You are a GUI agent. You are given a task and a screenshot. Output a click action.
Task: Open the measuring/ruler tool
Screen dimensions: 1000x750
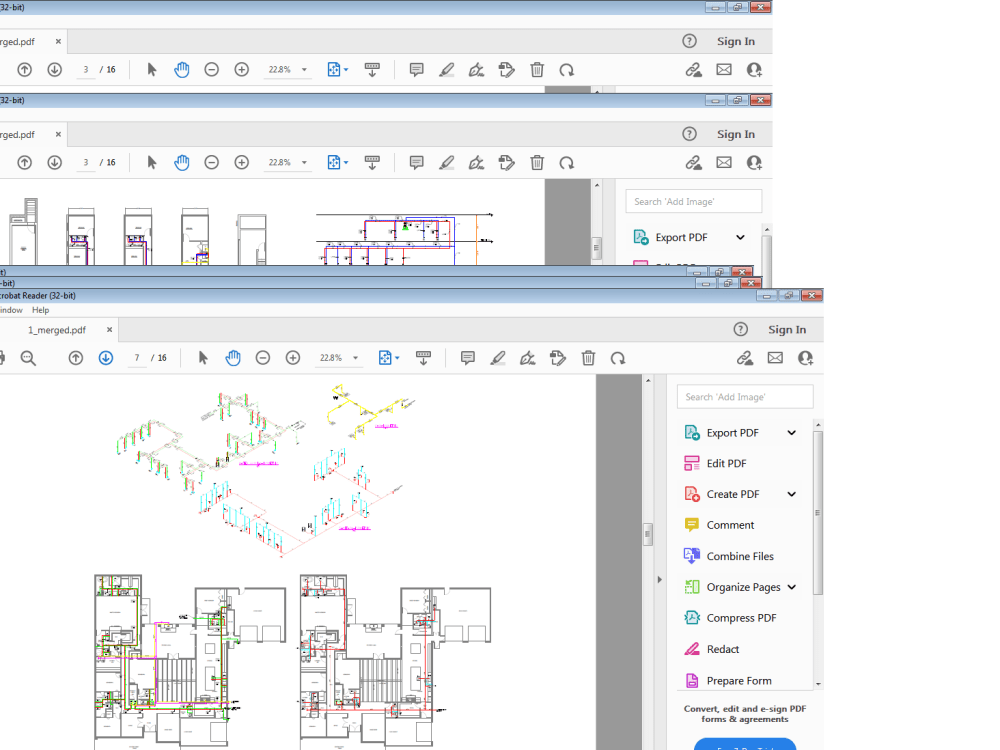tap(424, 357)
